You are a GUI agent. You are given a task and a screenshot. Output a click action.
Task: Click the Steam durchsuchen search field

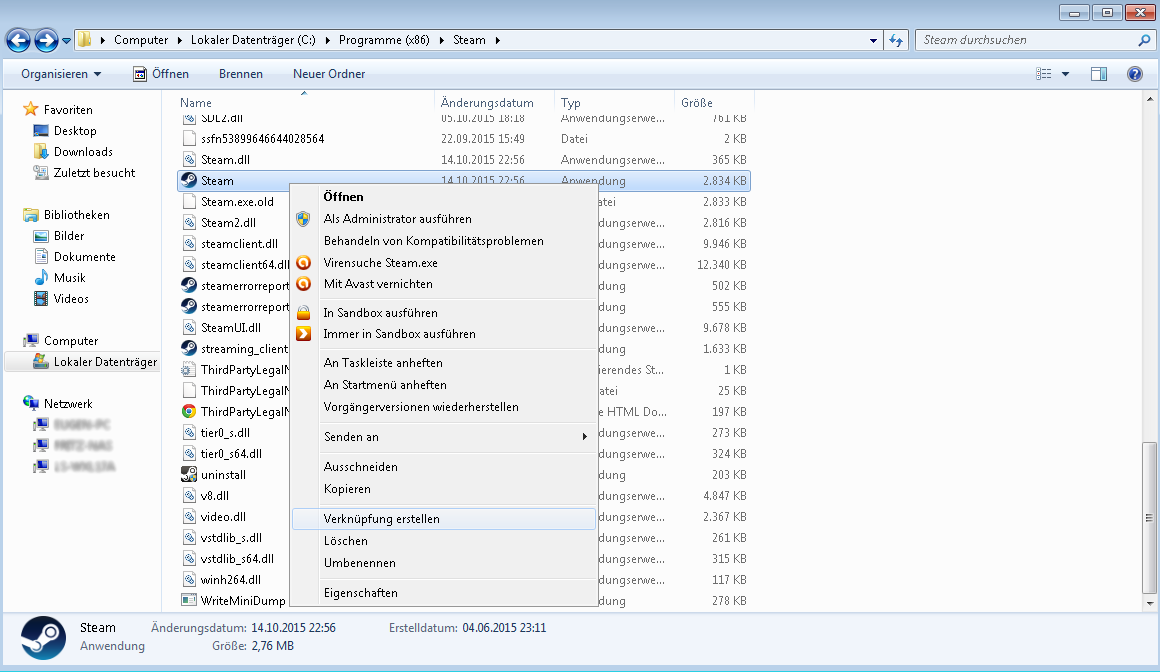1025,40
